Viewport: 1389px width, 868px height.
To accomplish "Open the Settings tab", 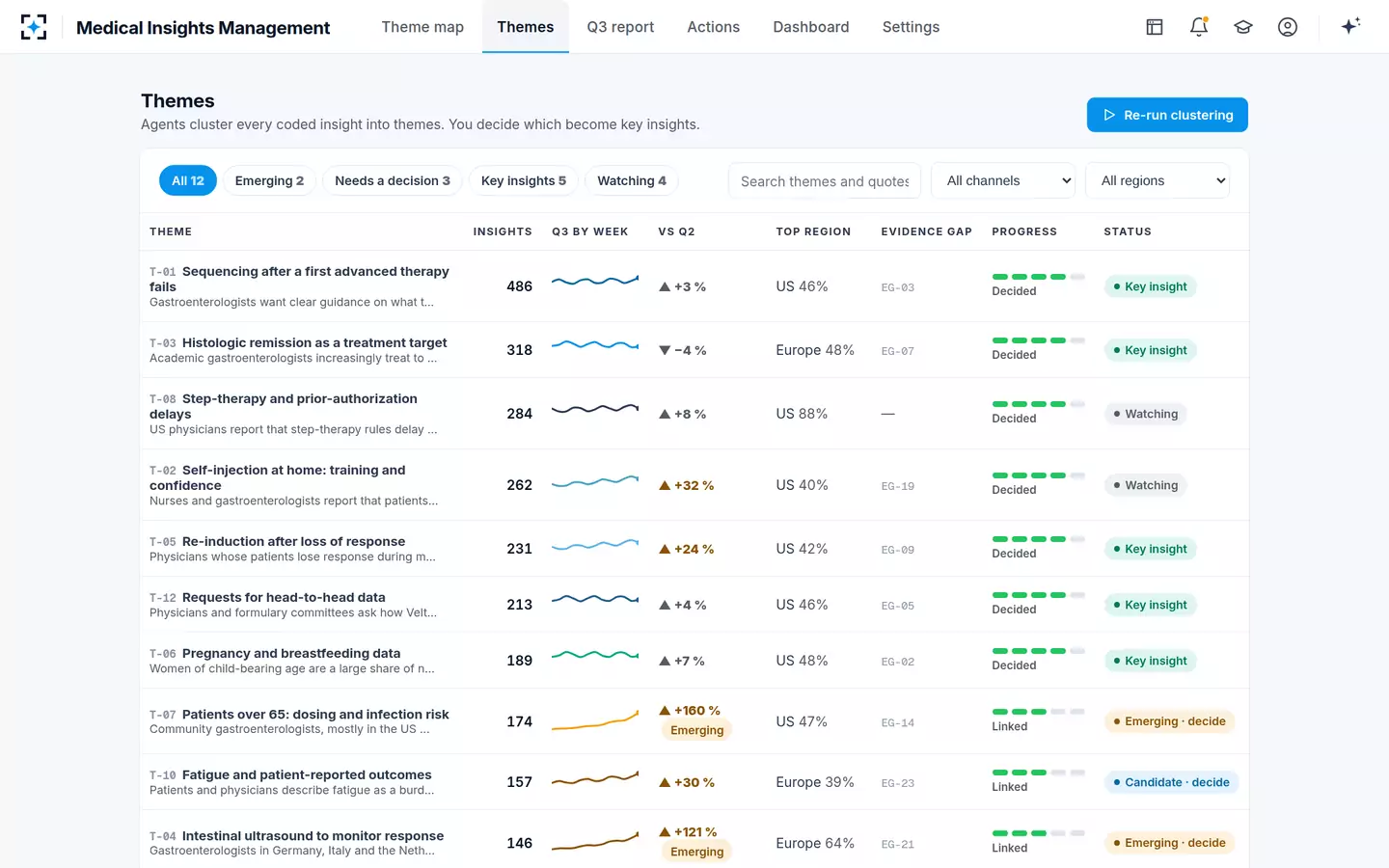I will pyautogui.click(x=911, y=27).
